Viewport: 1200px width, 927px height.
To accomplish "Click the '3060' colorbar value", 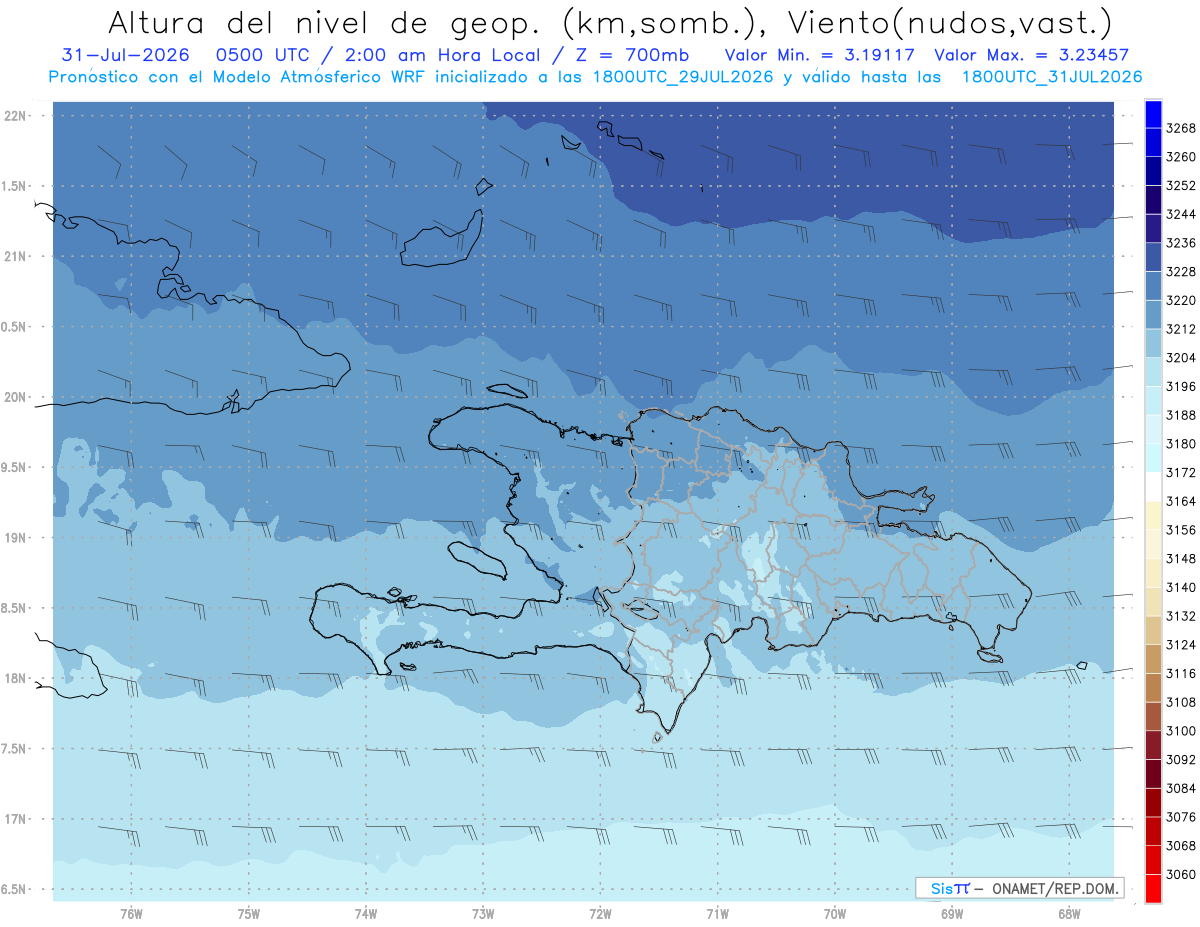I will coord(1181,874).
